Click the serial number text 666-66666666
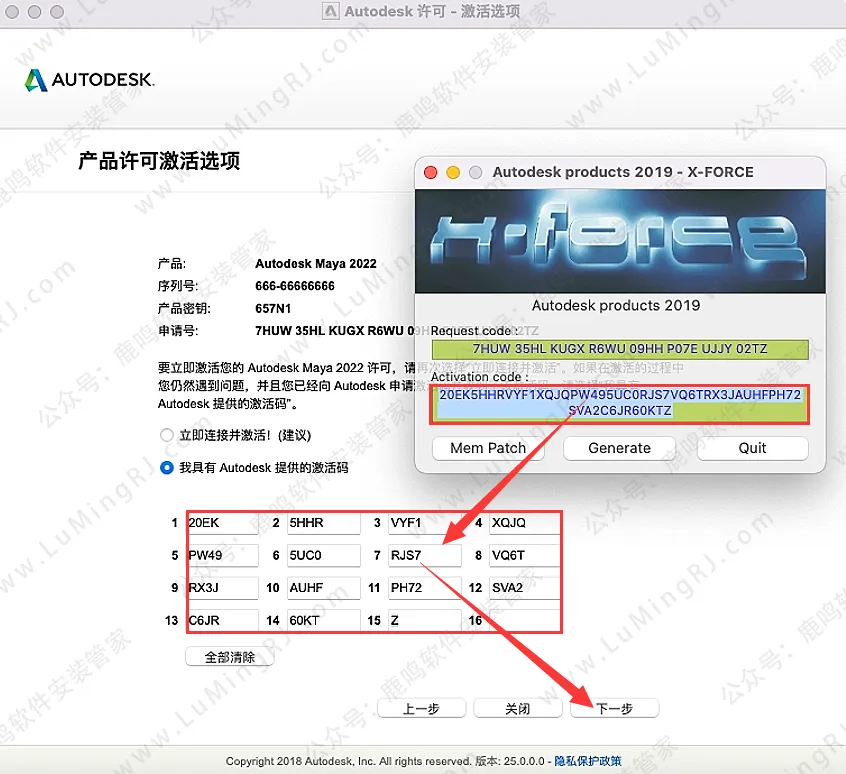This screenshot has height=774, width=846. coord(295,286)
